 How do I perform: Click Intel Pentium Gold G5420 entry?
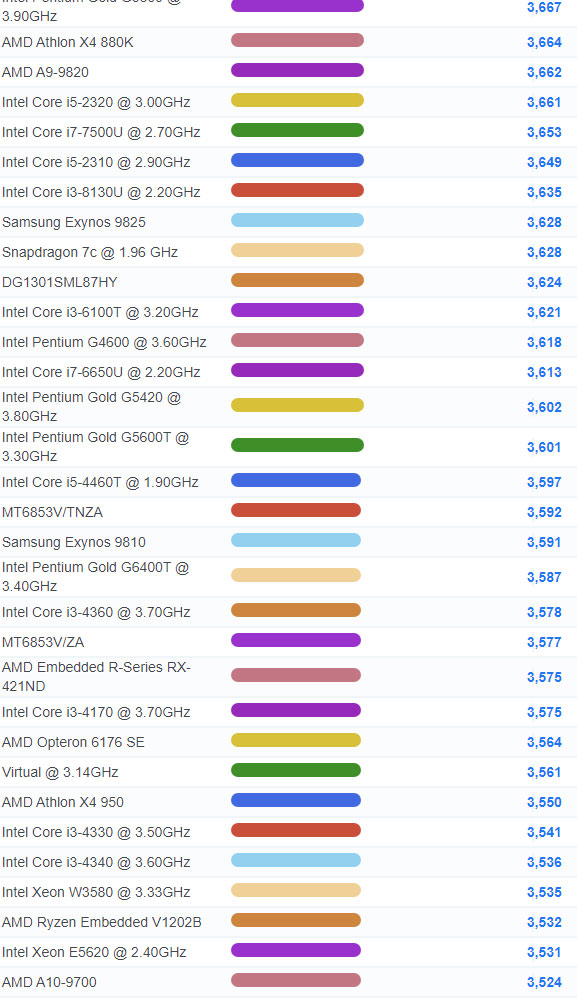pos(91,407)
